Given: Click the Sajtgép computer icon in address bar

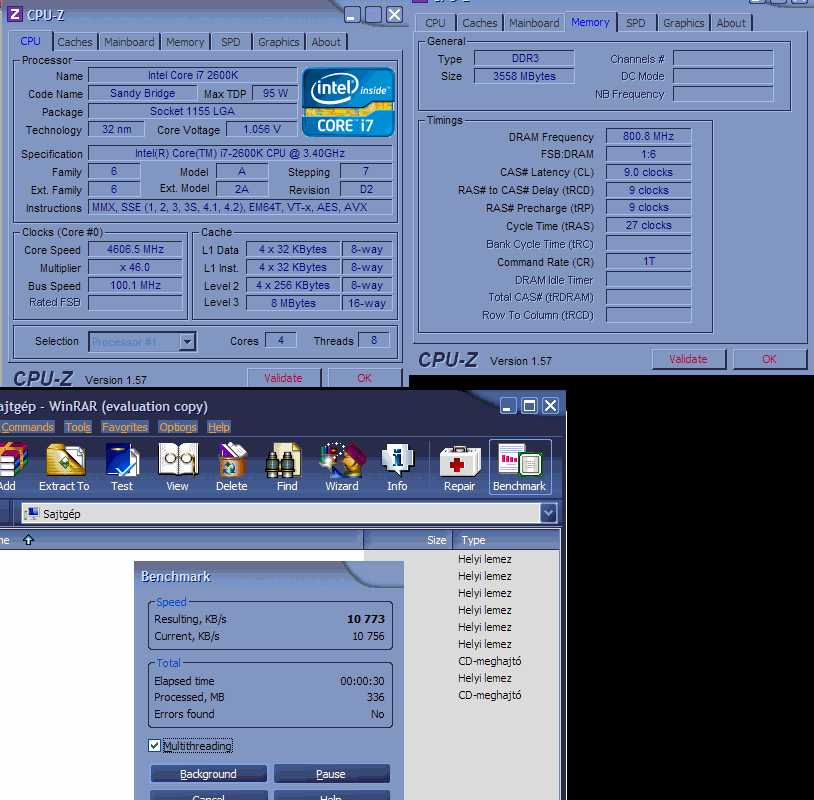Looking at the screenshot, I should (32, 513).
